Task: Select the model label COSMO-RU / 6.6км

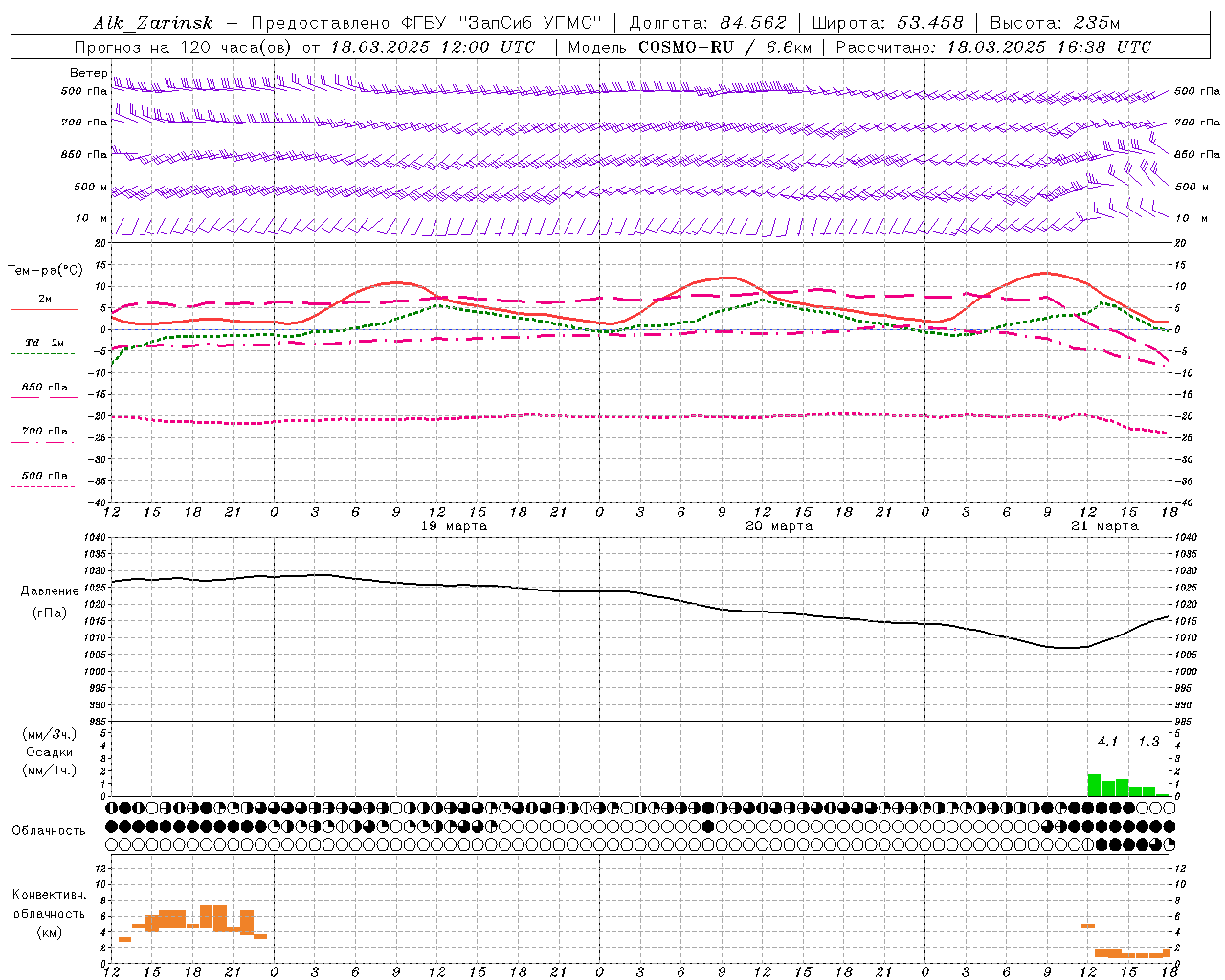Action: (725, 47)
